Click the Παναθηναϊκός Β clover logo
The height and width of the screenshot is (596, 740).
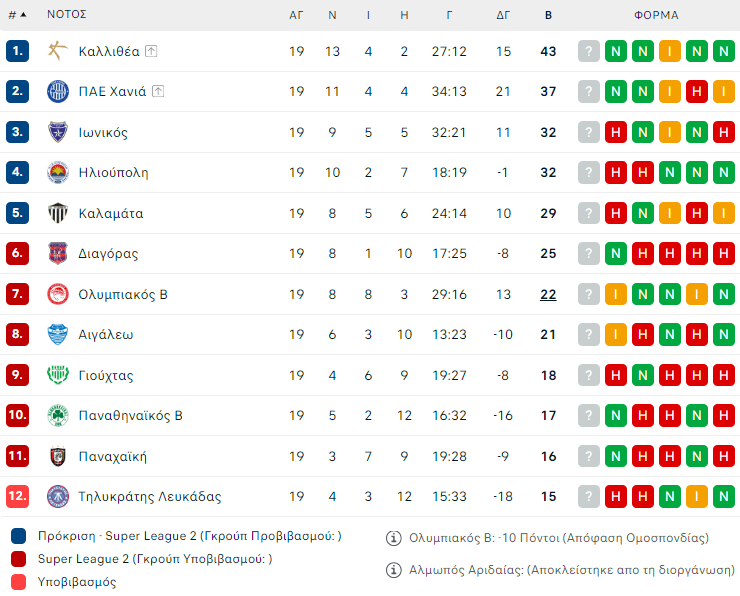[x=58, y=415]
